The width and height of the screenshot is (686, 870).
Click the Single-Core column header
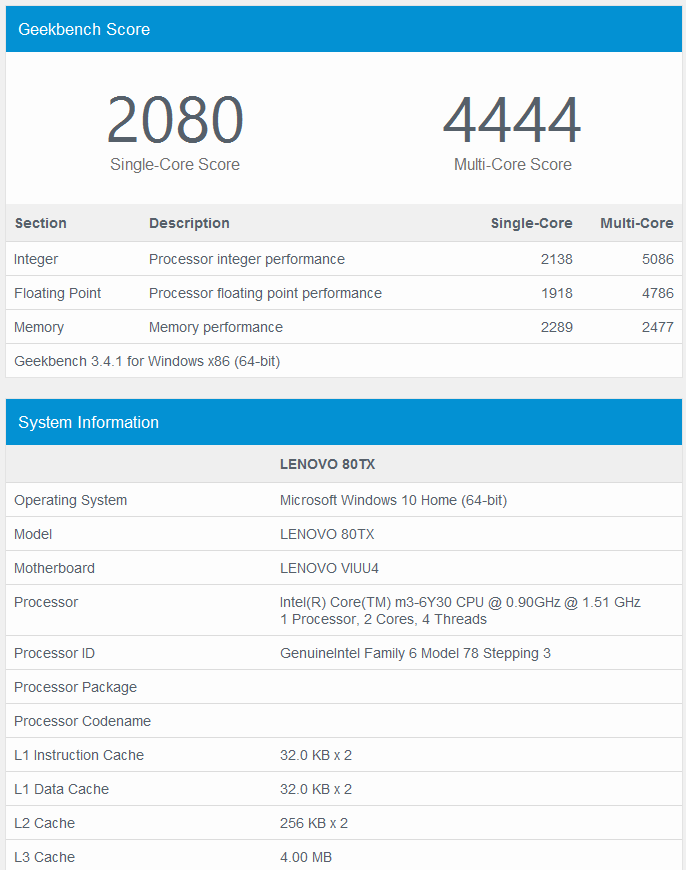pyautogui.click(x=531, y=223)
